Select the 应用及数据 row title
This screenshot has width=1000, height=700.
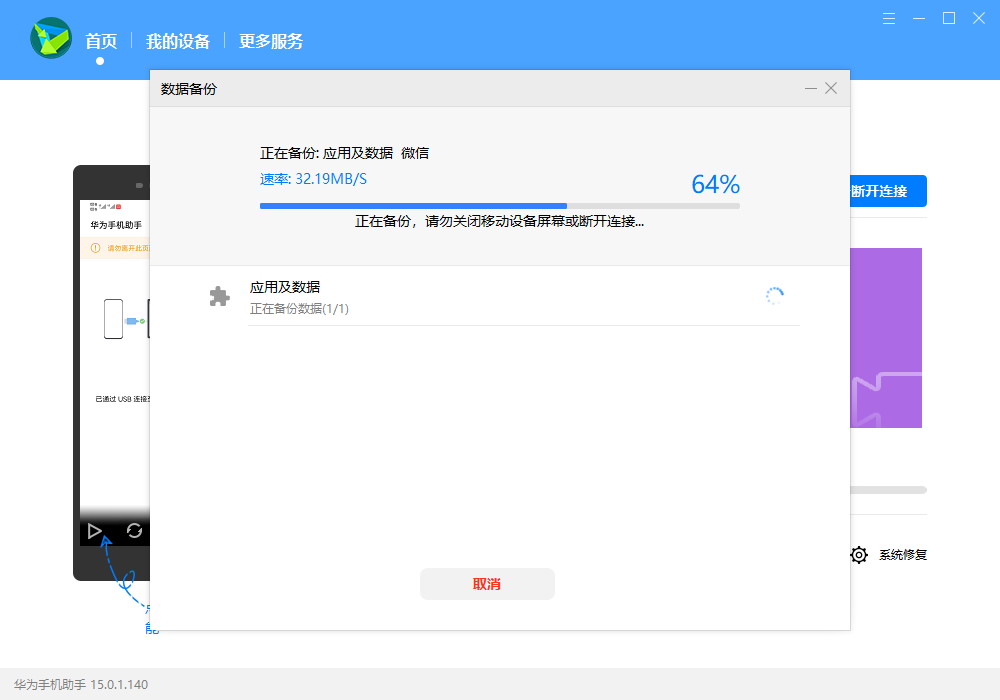[x=285, y=287]
